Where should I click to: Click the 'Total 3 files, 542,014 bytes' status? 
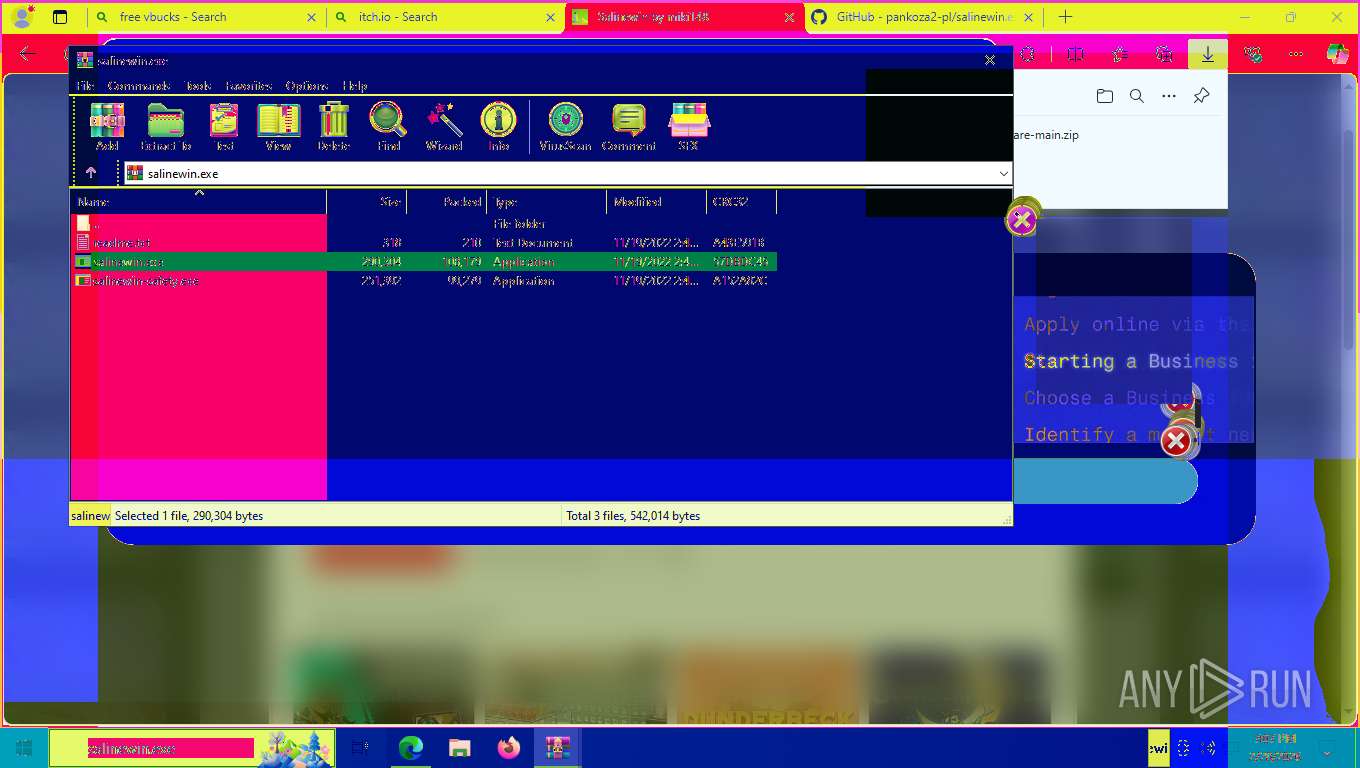(633, 516)
